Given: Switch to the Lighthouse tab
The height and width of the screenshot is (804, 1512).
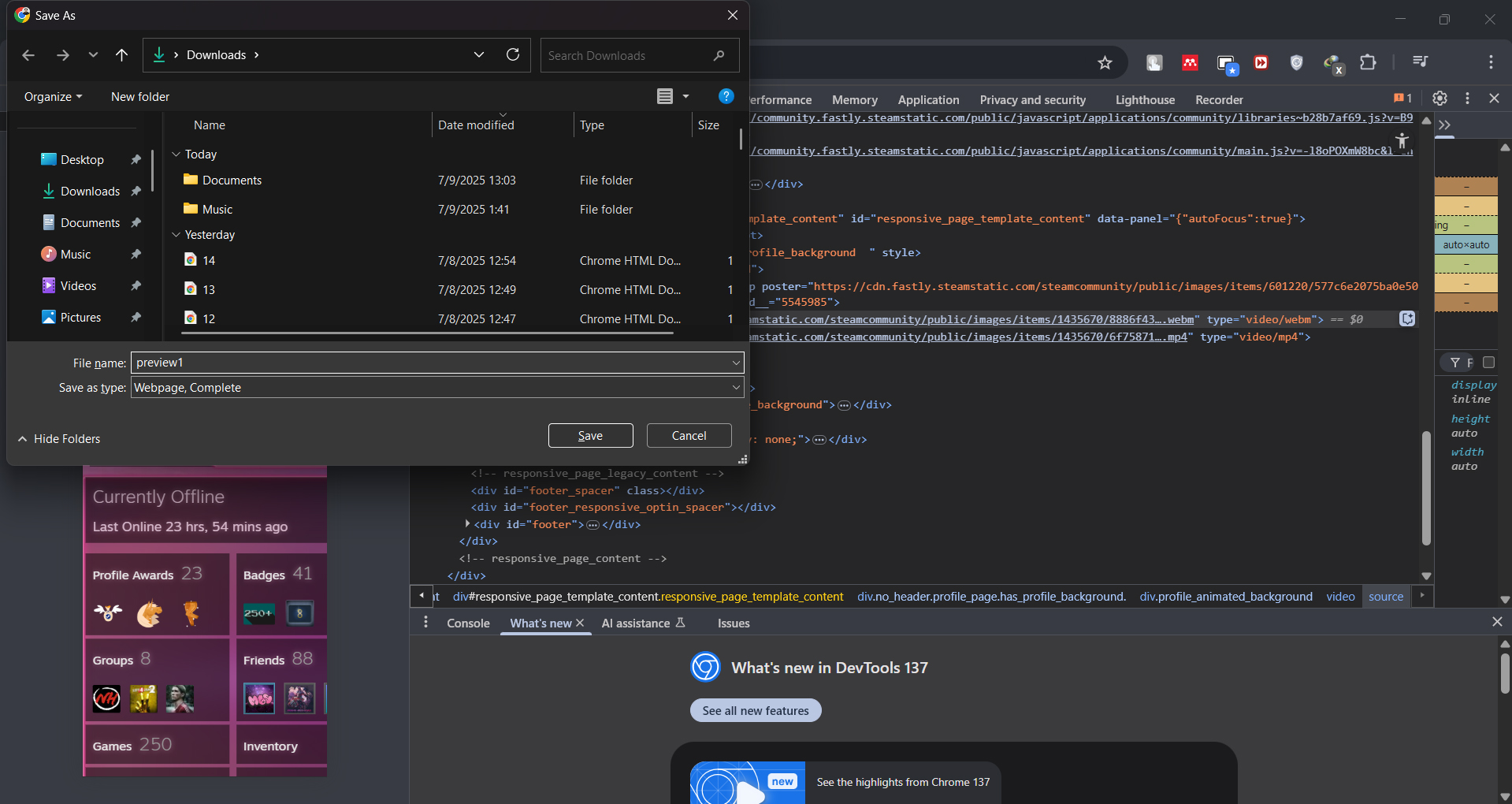Looking at the screenshot, I should click(x=1144, y=100).
